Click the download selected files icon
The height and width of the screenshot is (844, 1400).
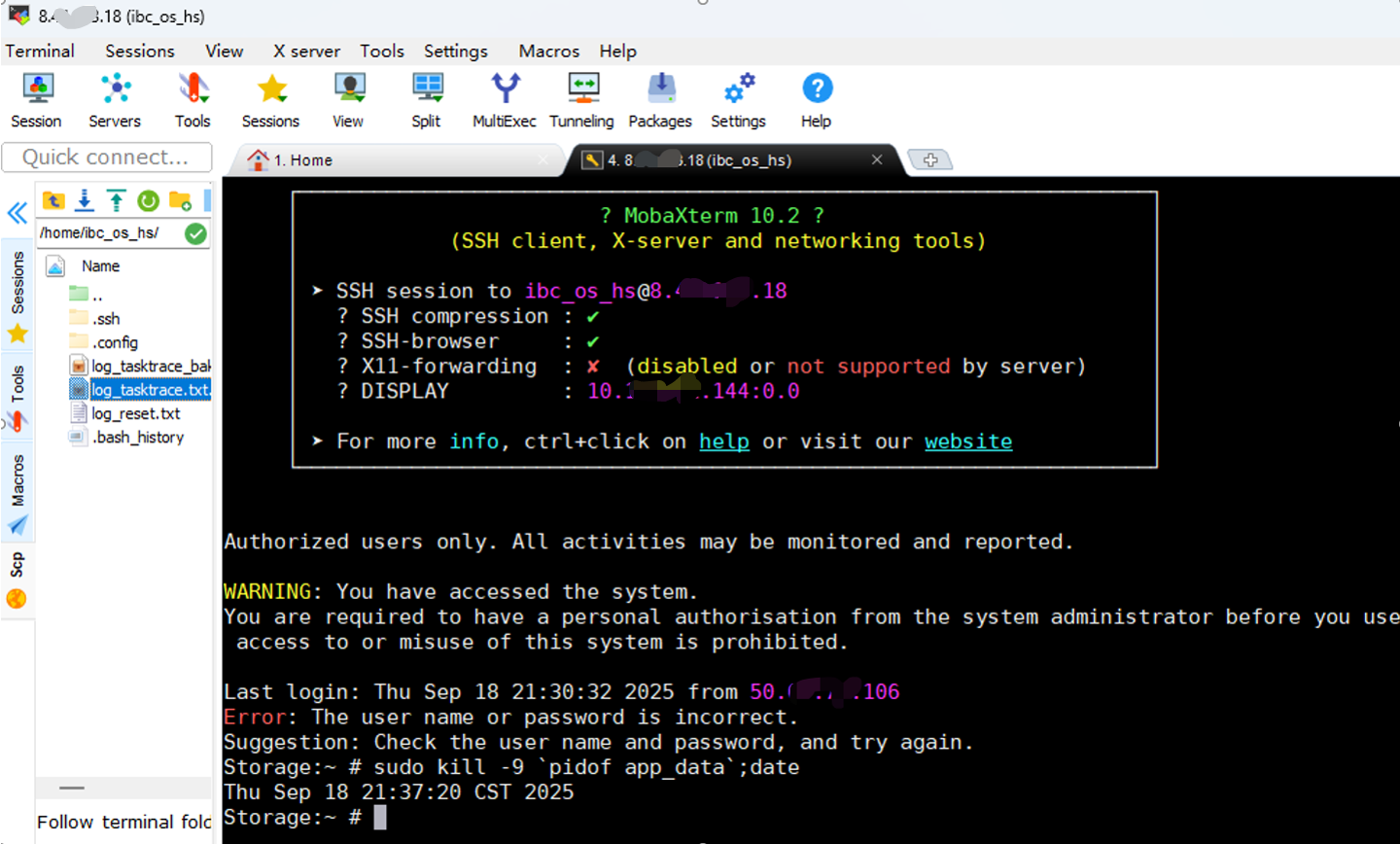point(85,200)
